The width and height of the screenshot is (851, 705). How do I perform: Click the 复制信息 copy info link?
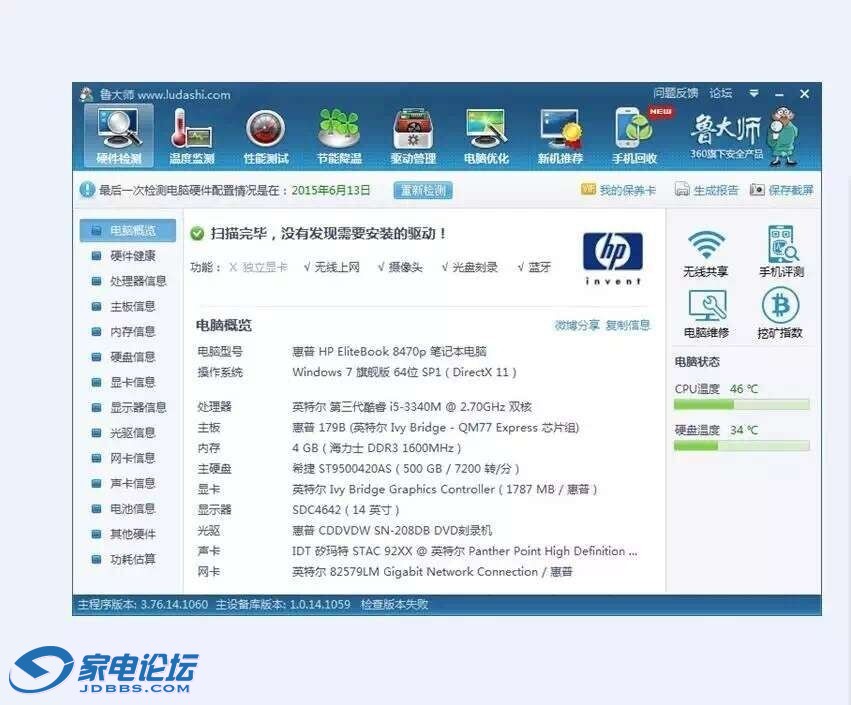pyautogui.click(x=628, y=325)
